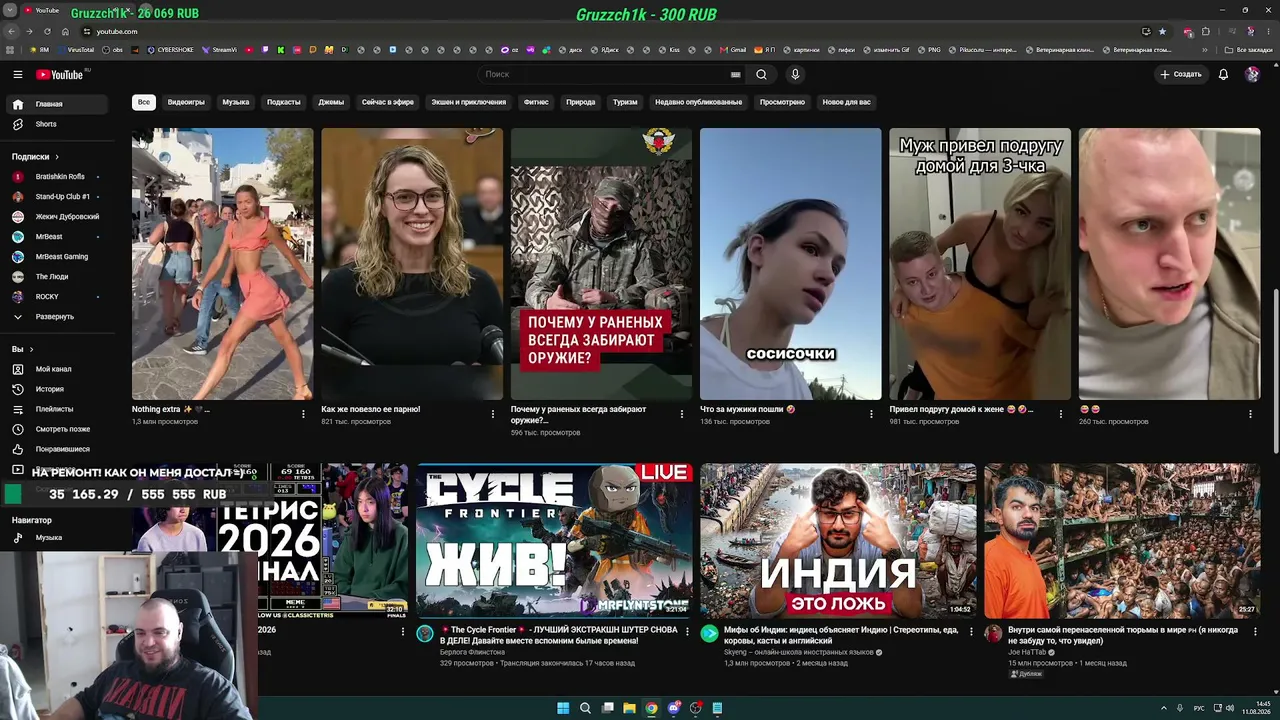Open options for 'Мифы об Индии' video
1280x720 pixels.
coord(971,632)
